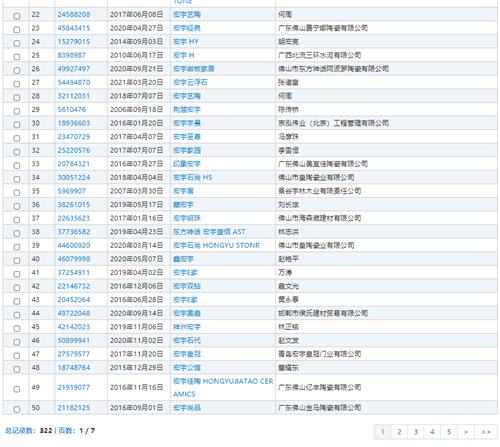The width and height of the screenshot is (500, 447).
Task: Go to results page 2
Action: coord(399,432)
